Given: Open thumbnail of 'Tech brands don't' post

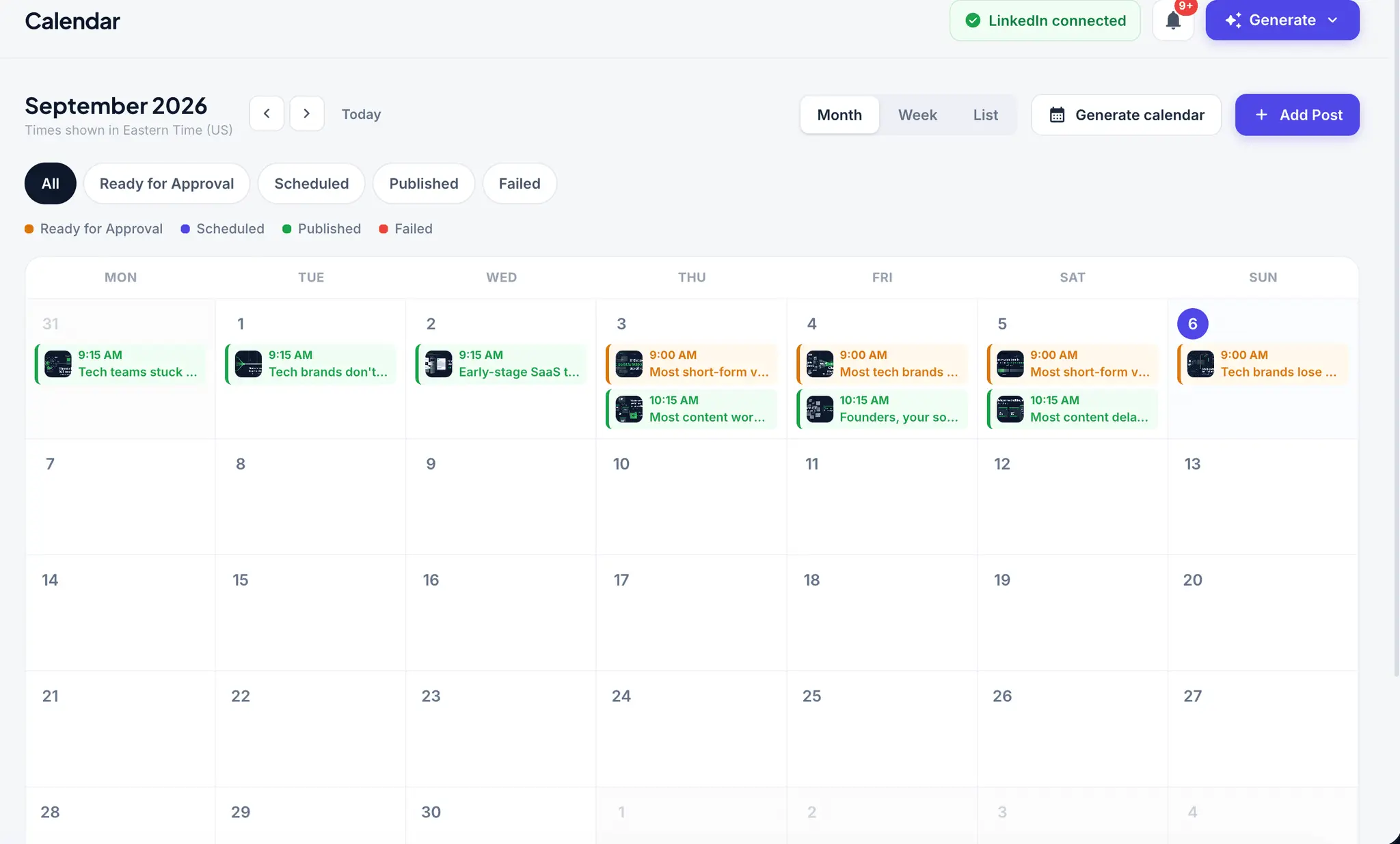Looking at the screenshot, I should [x=248, y=364].
